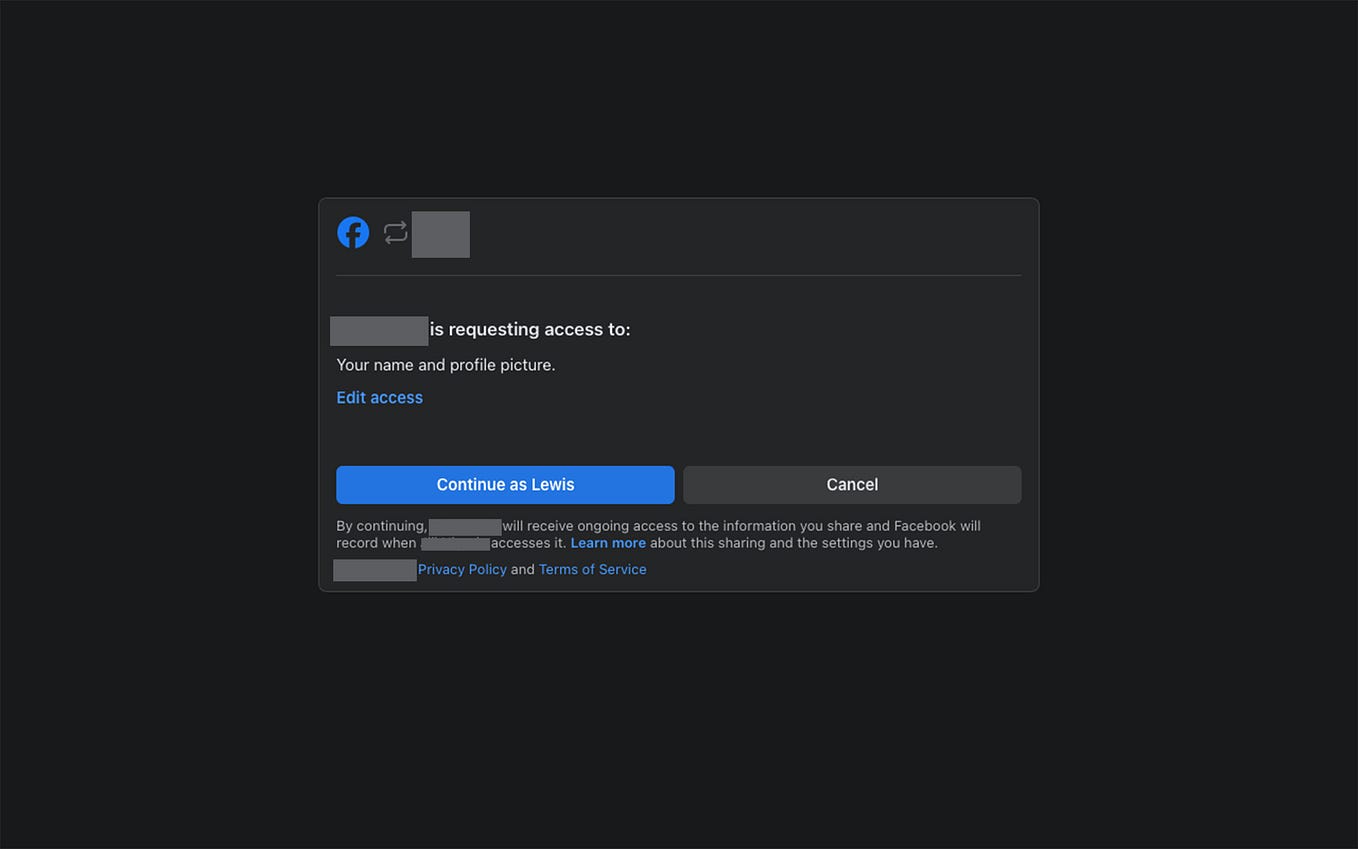View the Privacy Policy
This screenshot has height=849, width=1358.
(462, 569)
